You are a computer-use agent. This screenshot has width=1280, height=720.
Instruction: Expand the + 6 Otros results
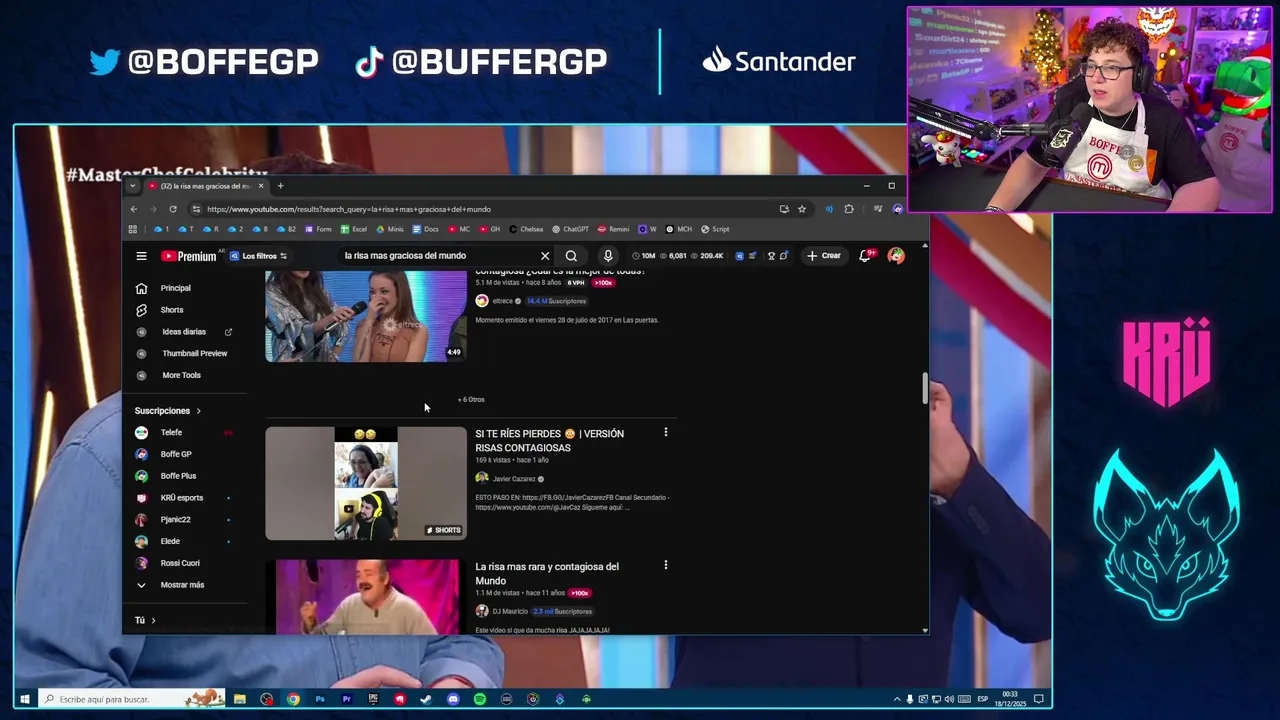point(471,400)
